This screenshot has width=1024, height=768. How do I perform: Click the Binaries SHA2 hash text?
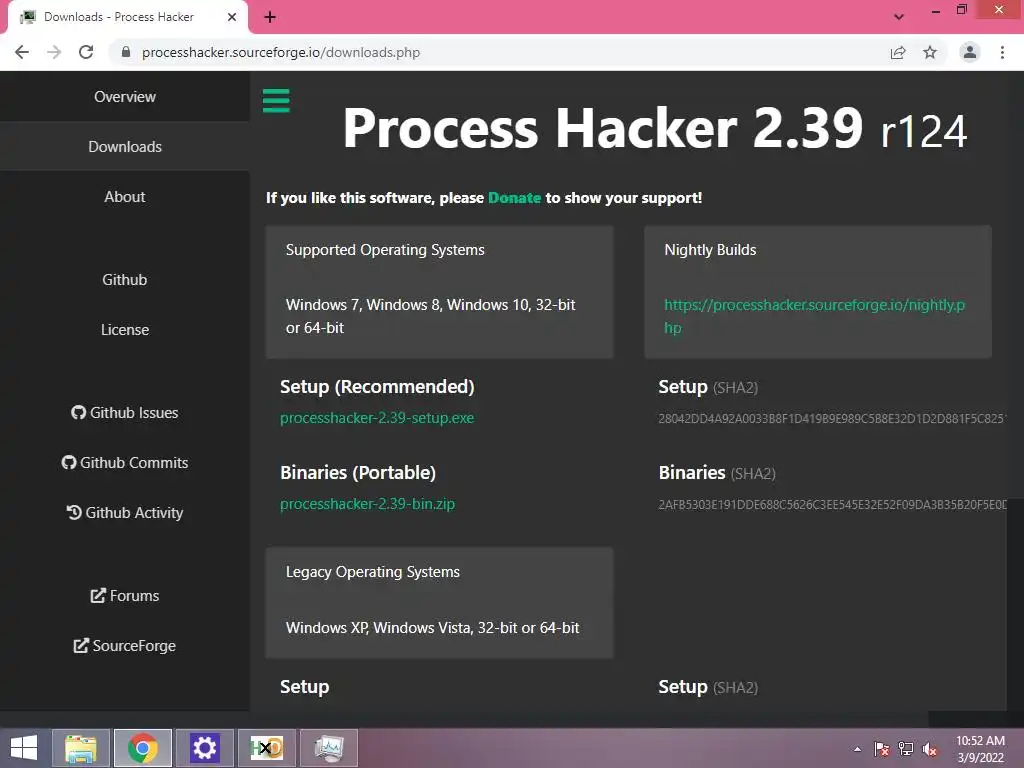[832, 505]
